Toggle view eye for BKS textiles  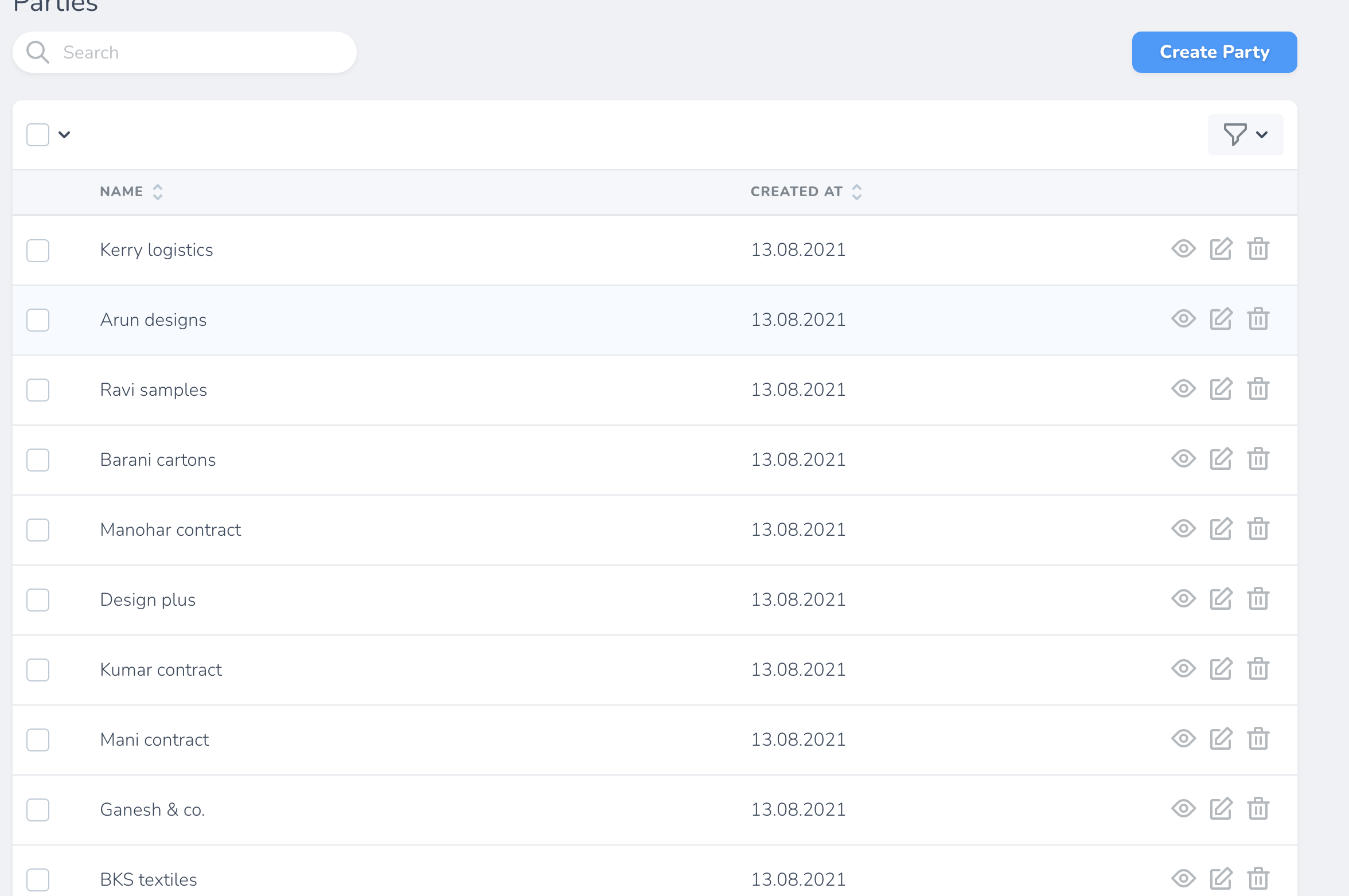[x=1183, y=879]
